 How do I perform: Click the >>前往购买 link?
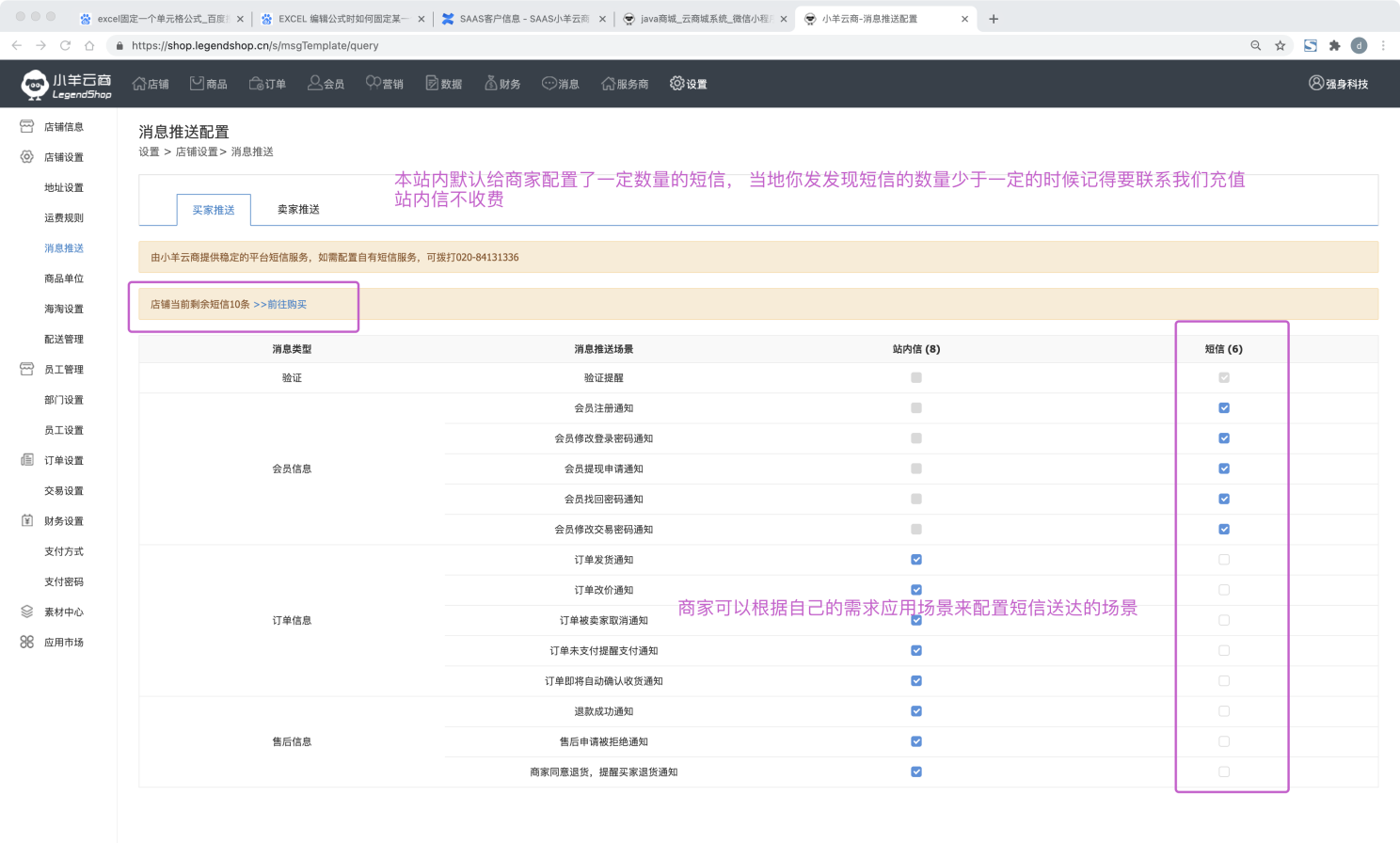280,305
